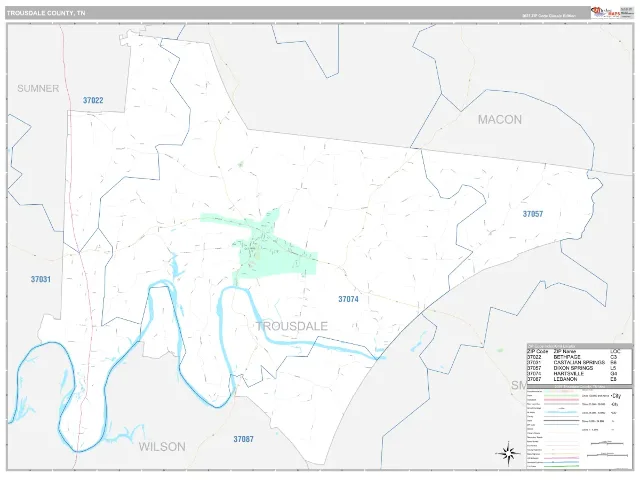
Task: Select the LEBANON row in ZIP index
Action: point(578,379)
